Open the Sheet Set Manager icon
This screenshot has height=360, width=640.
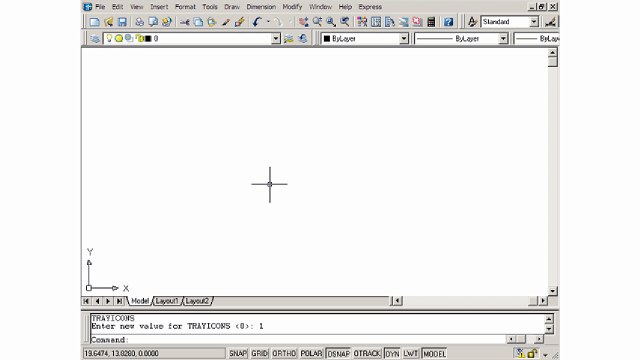(x=403, y=22)
